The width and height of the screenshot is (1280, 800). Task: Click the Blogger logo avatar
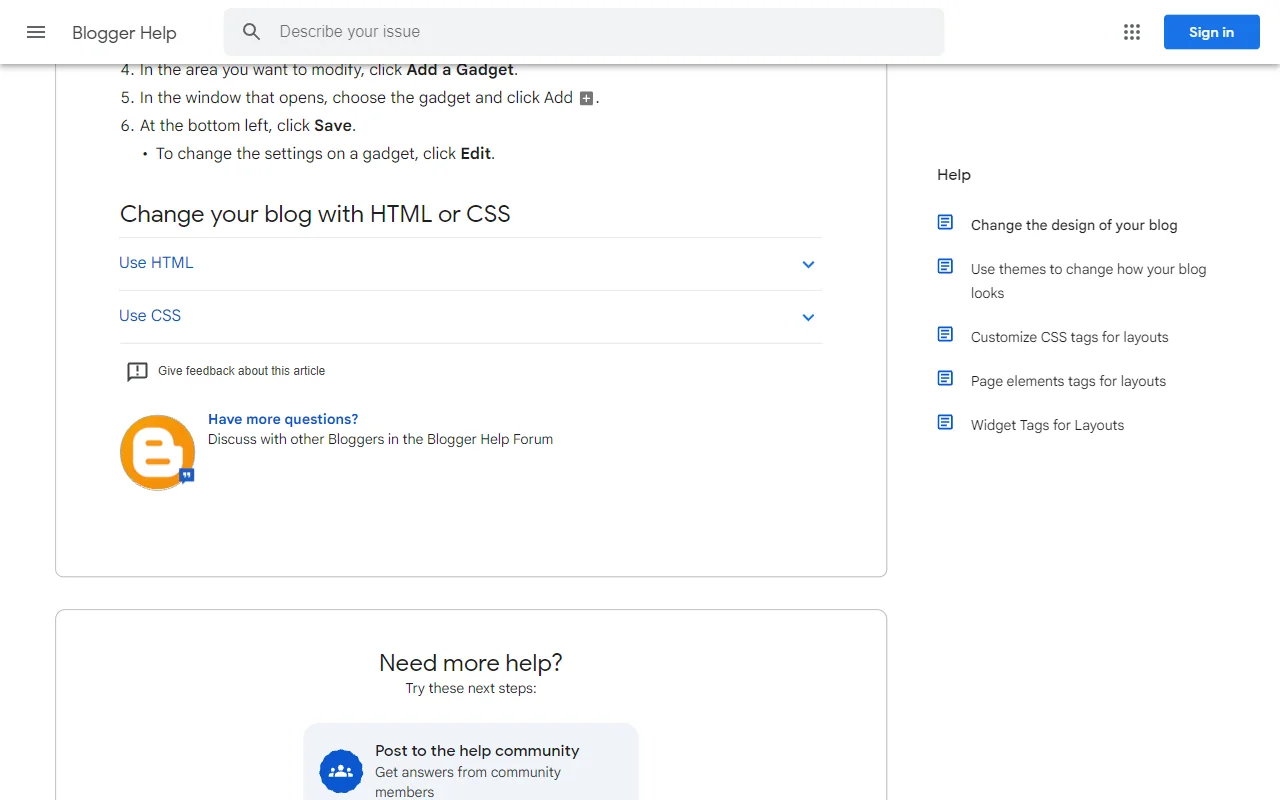pos(157,452)
